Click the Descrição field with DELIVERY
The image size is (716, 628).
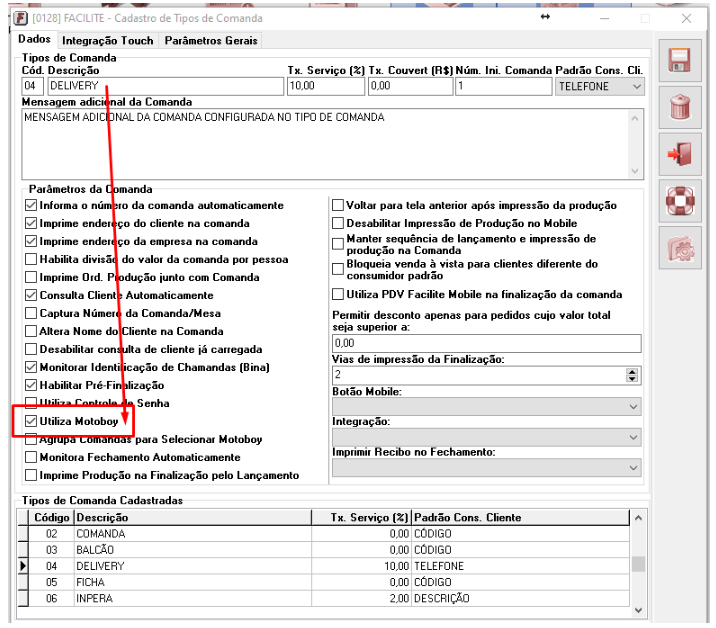(165, 86)
